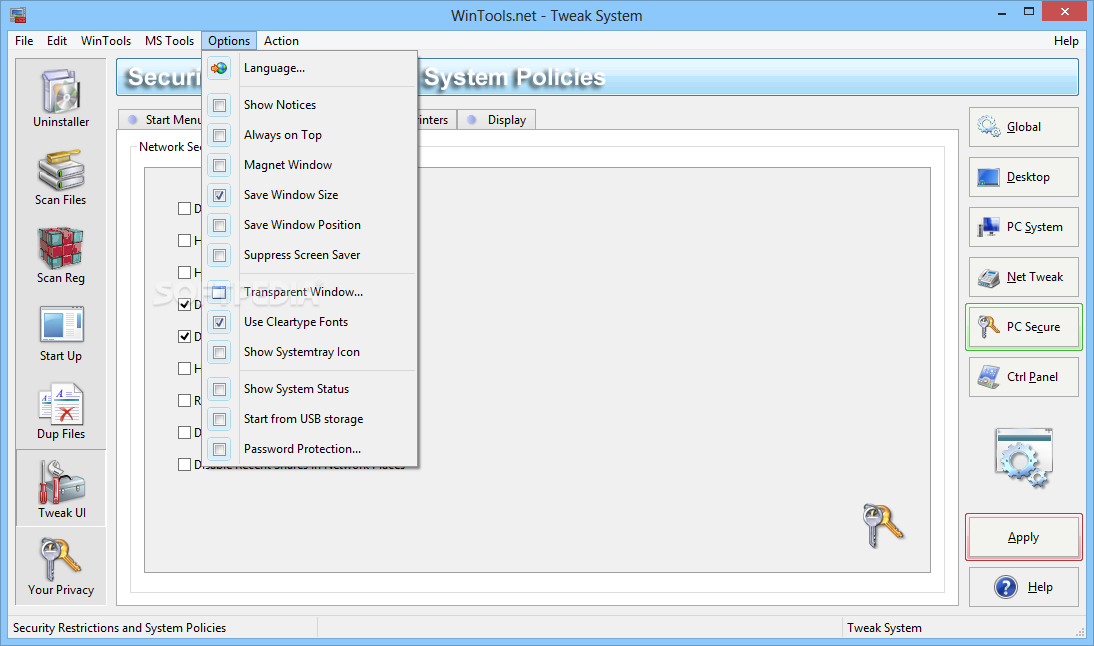Open the WinTools menu
The image size is (1094, 646).
click(106, 41)
